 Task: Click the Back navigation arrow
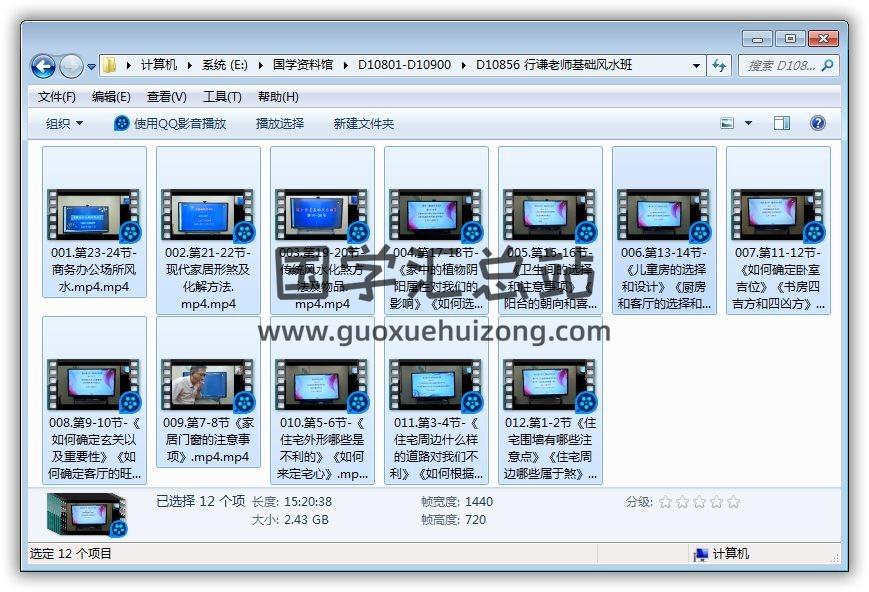[x=43, y=66]
